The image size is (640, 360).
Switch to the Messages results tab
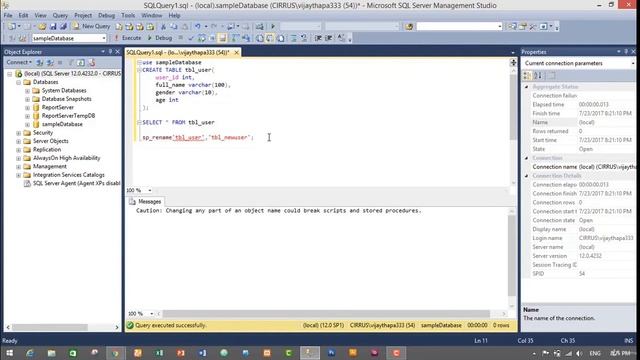(x=145, y=202)
